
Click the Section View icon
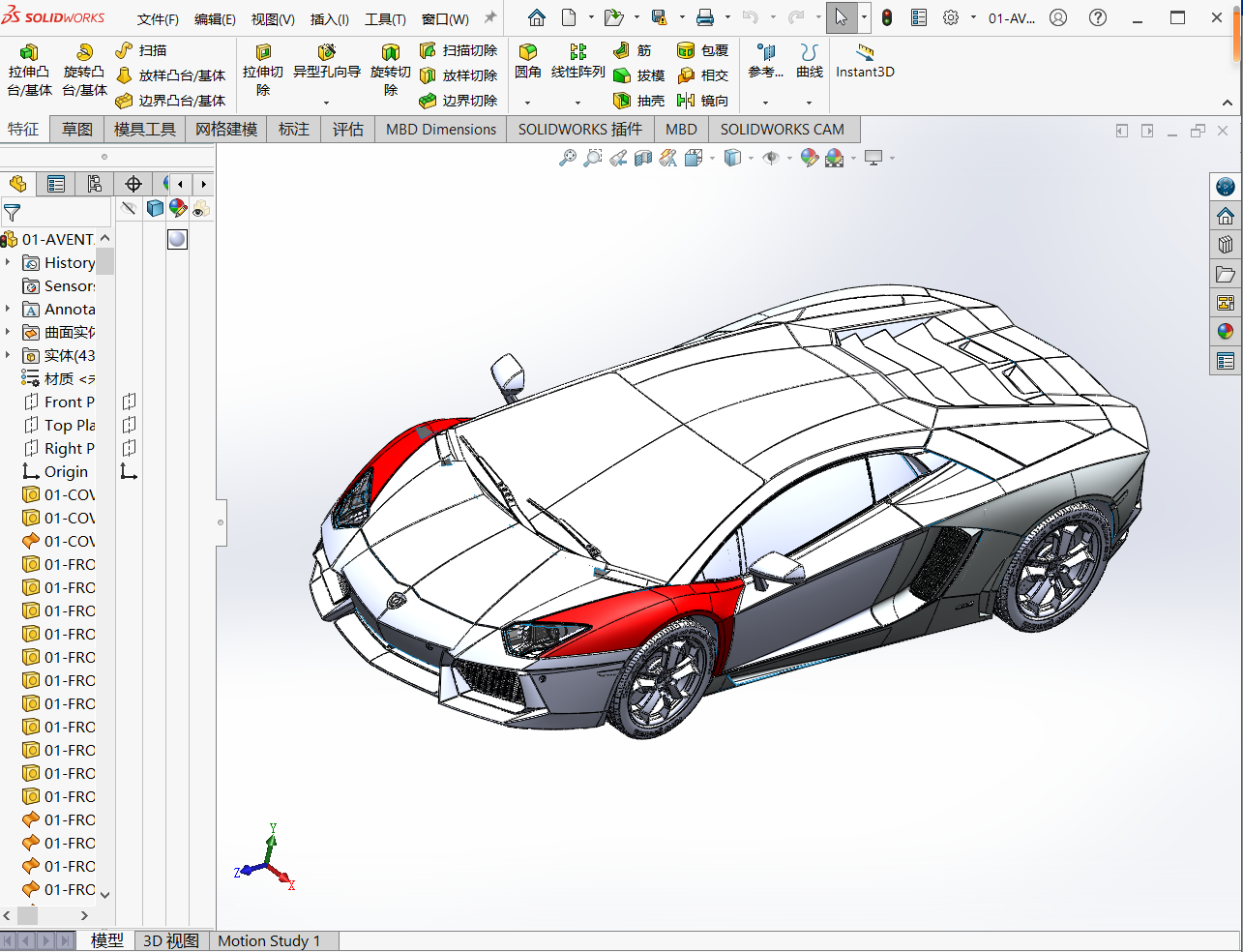tap(643, 158)
